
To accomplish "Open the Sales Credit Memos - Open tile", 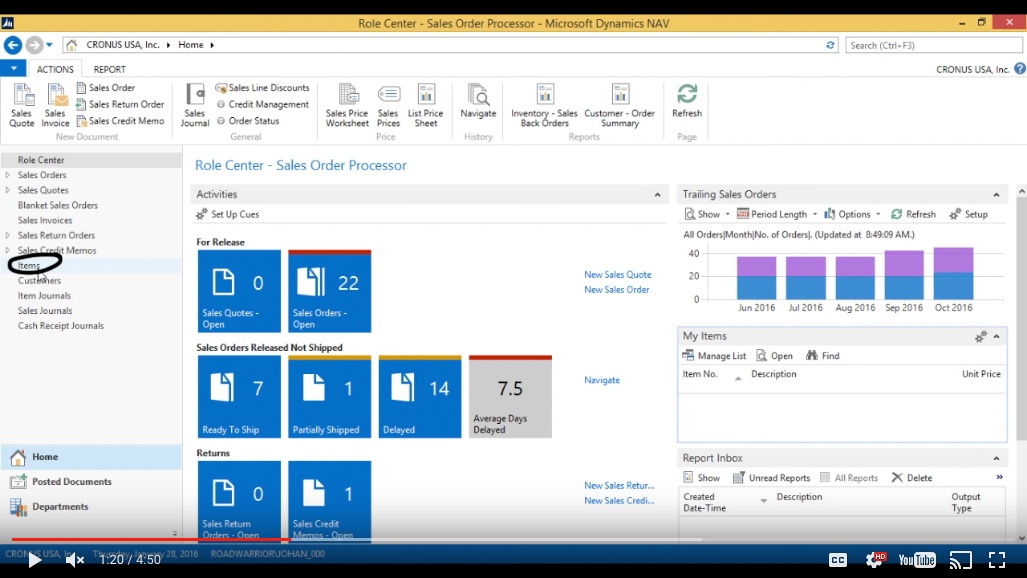I will click(329, 501).
